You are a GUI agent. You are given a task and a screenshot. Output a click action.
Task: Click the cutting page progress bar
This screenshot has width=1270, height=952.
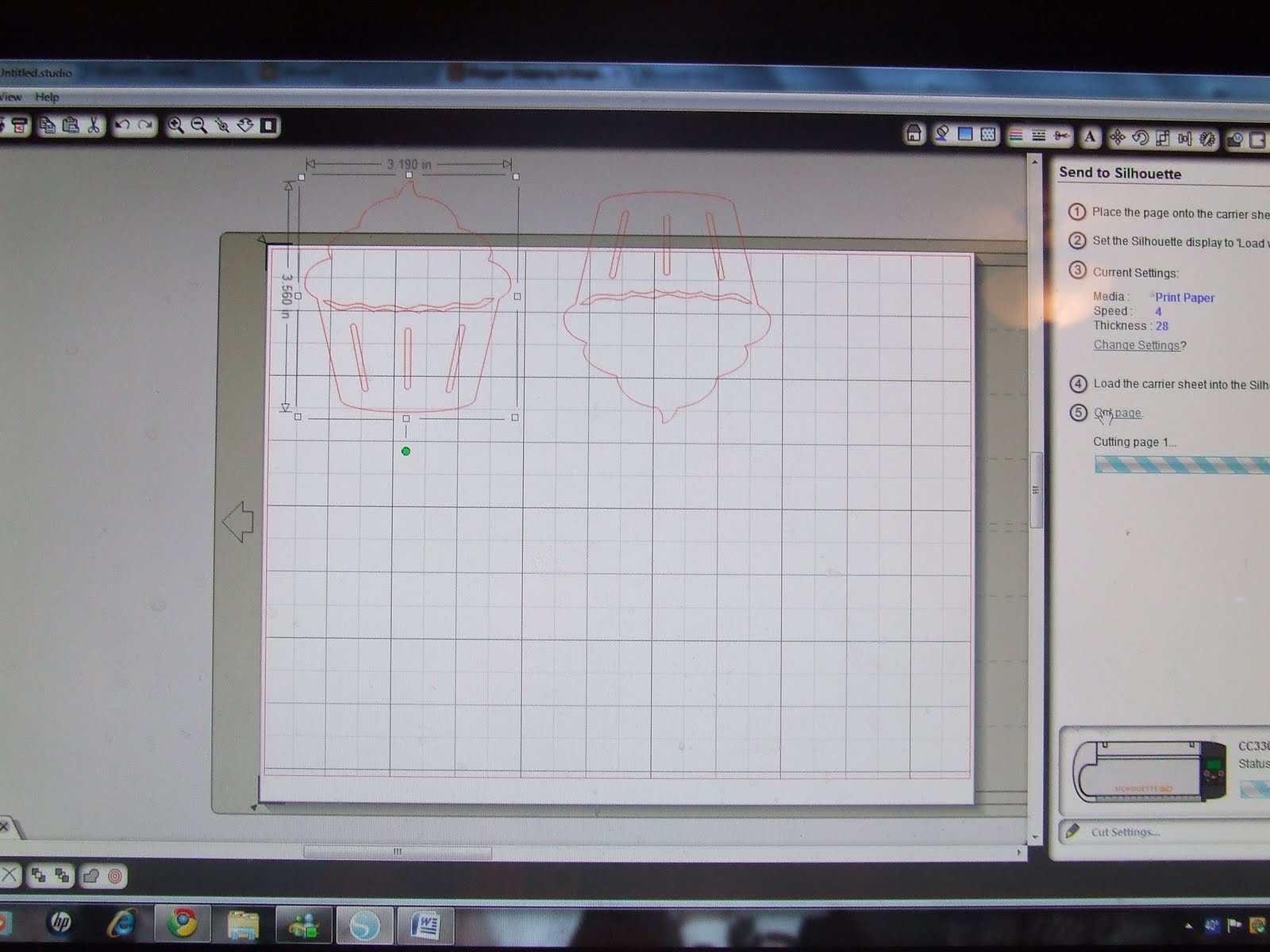click(x=1182, y=466)
